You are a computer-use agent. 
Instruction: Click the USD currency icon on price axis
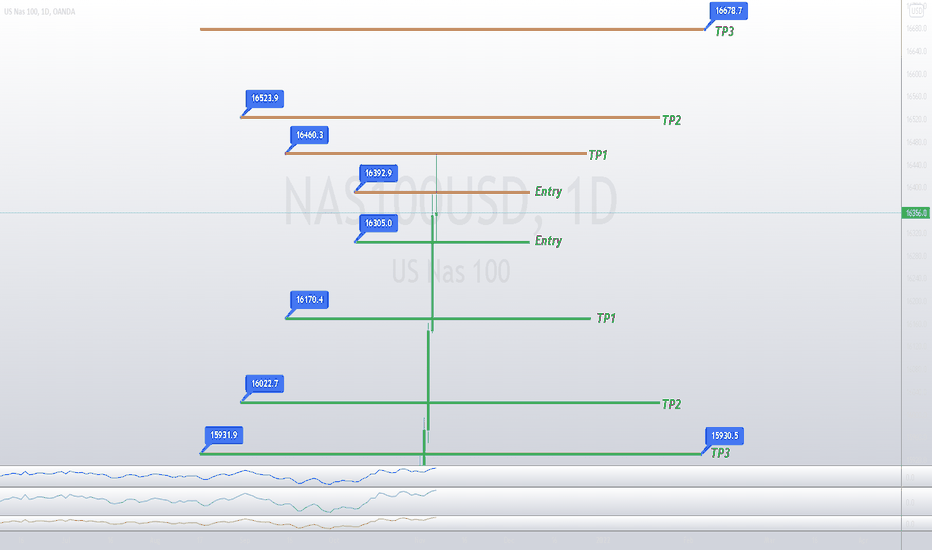coord(917,10)
